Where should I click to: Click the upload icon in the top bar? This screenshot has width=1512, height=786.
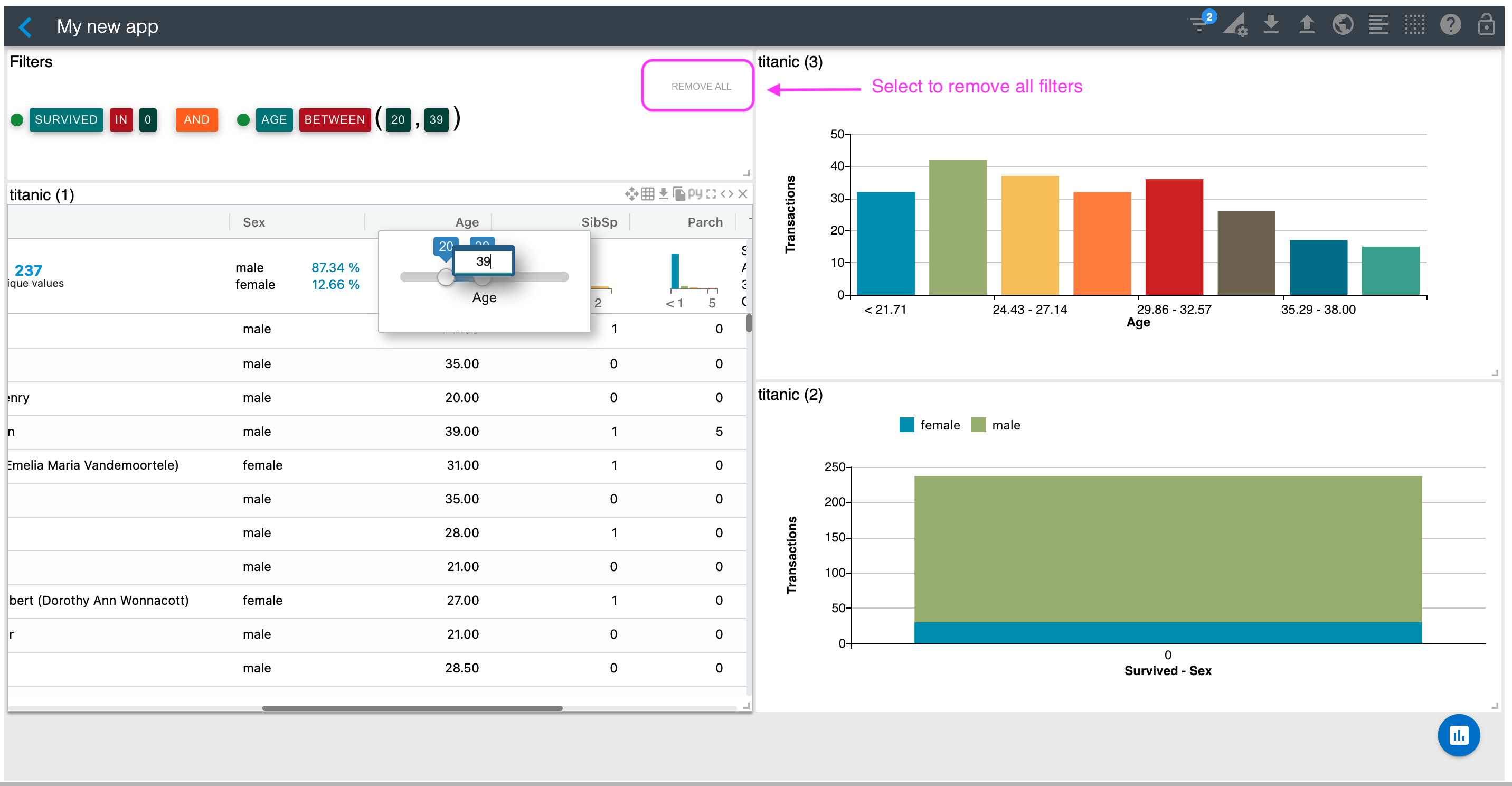pyautogui.click(x=1307, y=25)
